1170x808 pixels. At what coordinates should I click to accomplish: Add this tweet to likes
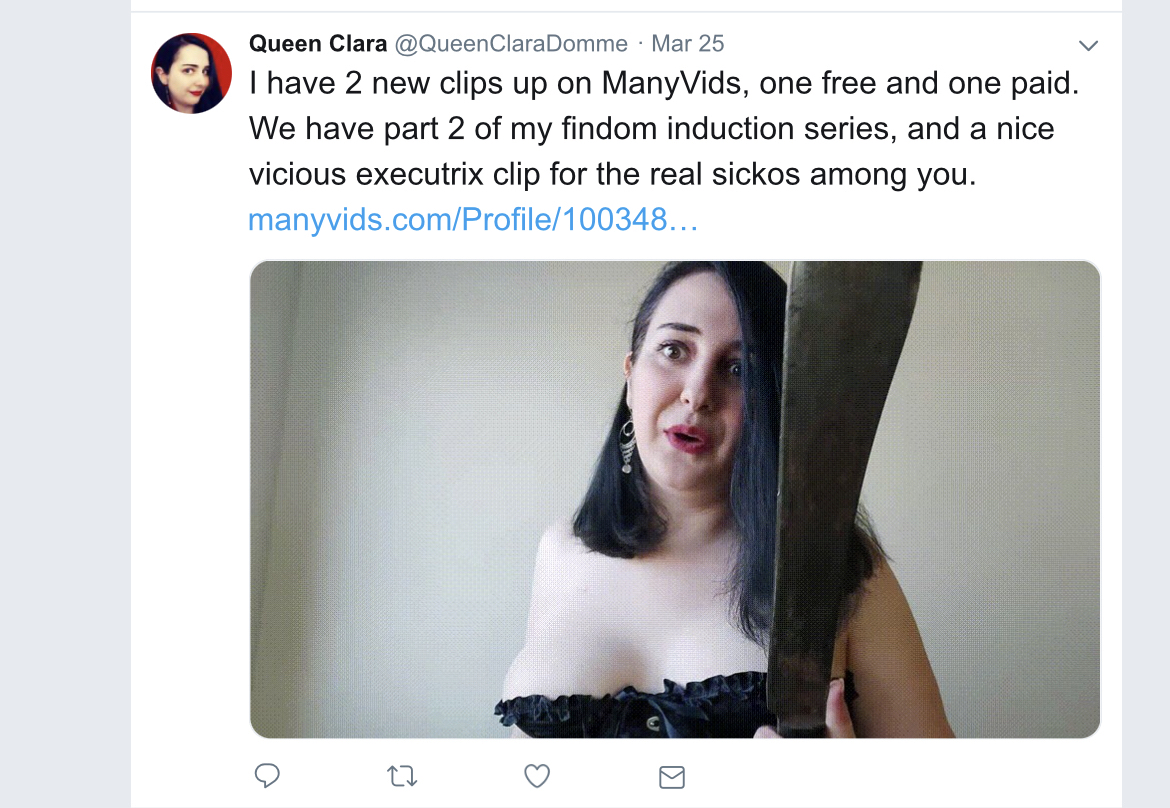(536, 776)
